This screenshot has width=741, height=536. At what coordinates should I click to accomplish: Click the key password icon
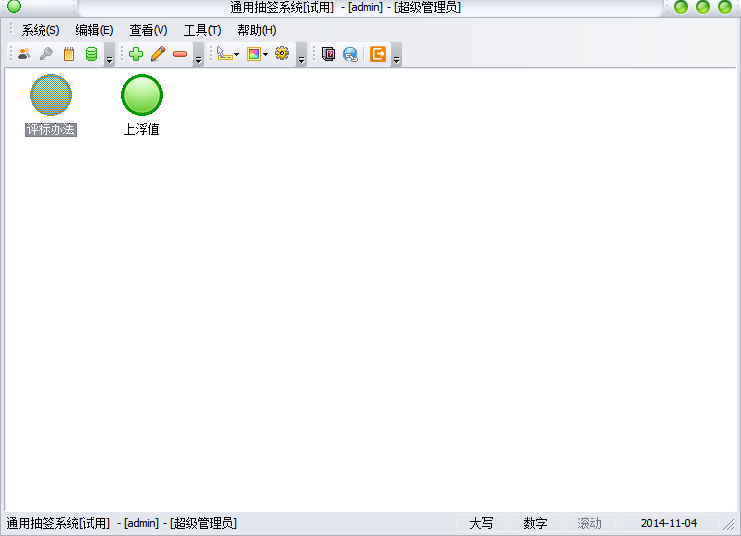(46, 54)
